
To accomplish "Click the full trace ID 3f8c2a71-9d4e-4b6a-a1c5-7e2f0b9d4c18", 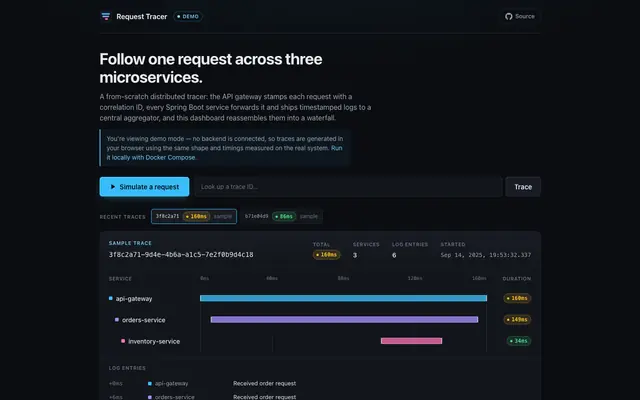I will 181,255.
